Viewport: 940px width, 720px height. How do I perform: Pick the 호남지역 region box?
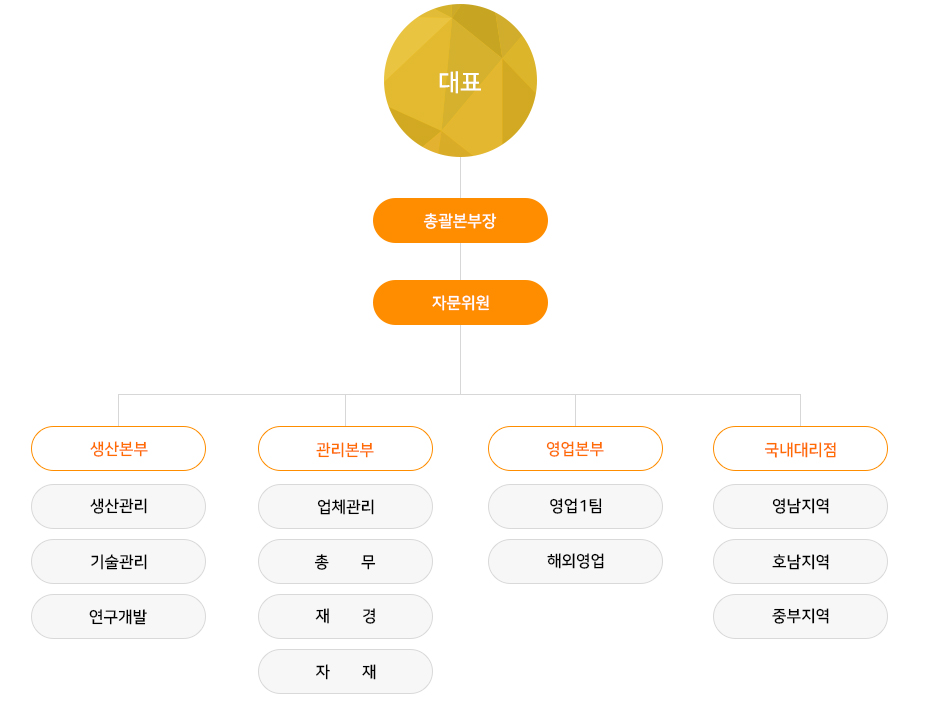800,562
